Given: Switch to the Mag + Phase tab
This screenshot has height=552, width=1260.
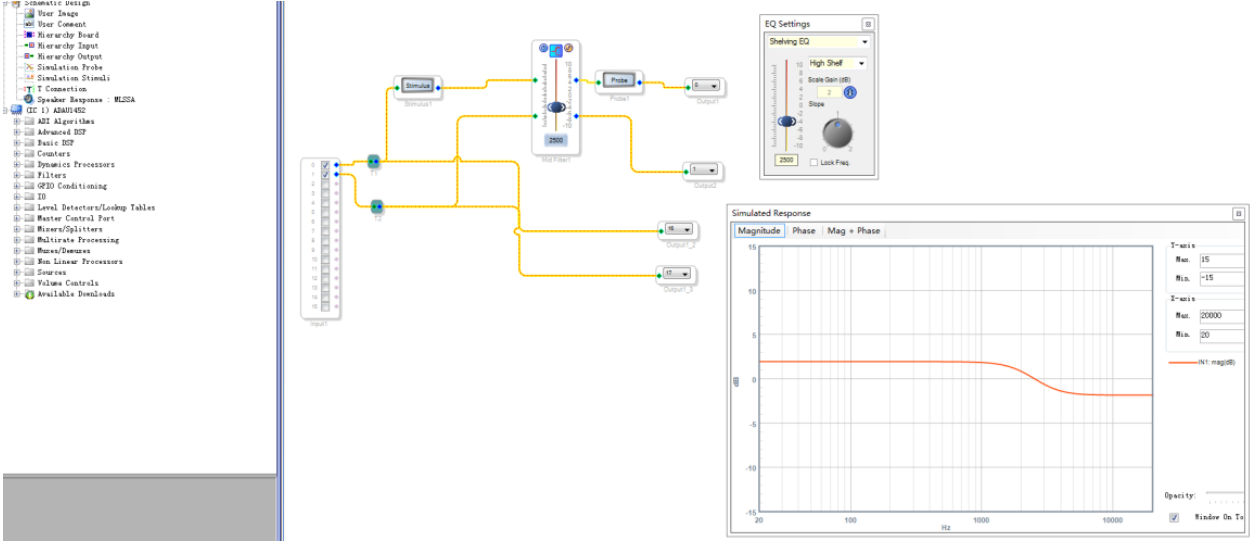Looking at the screenshot, I should (x=853, y=231).
